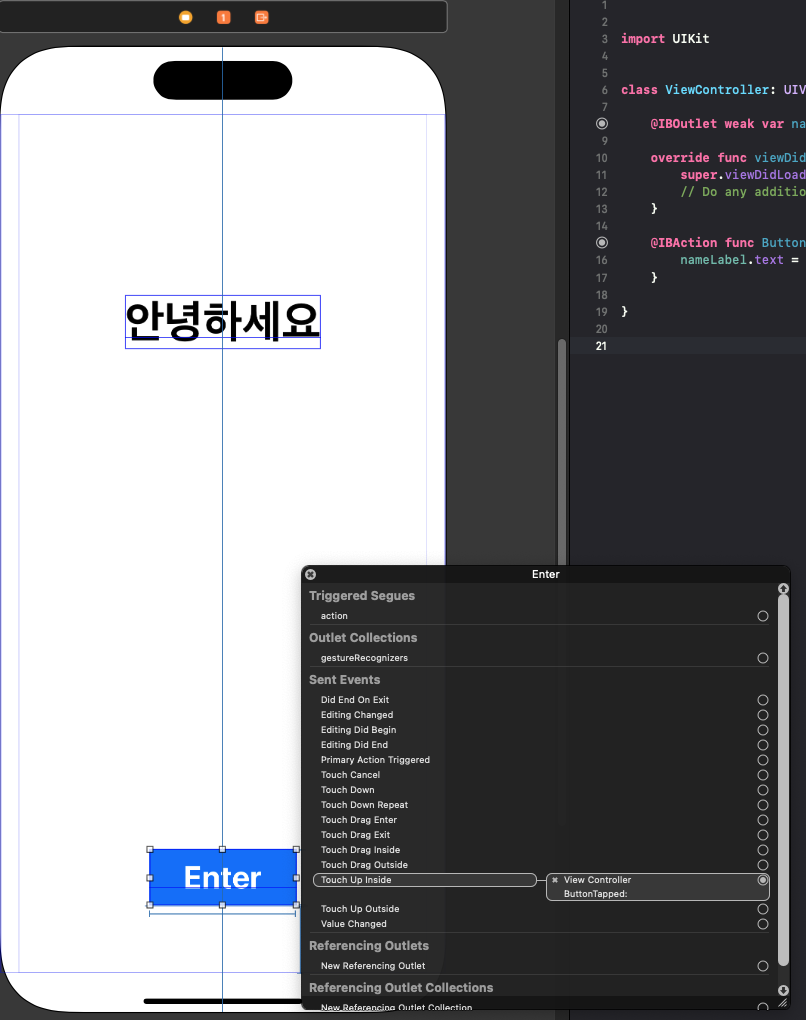Click the super.viewDidLoad code line
This screenshot has height=1020, width=806.
tap(743, 174)
